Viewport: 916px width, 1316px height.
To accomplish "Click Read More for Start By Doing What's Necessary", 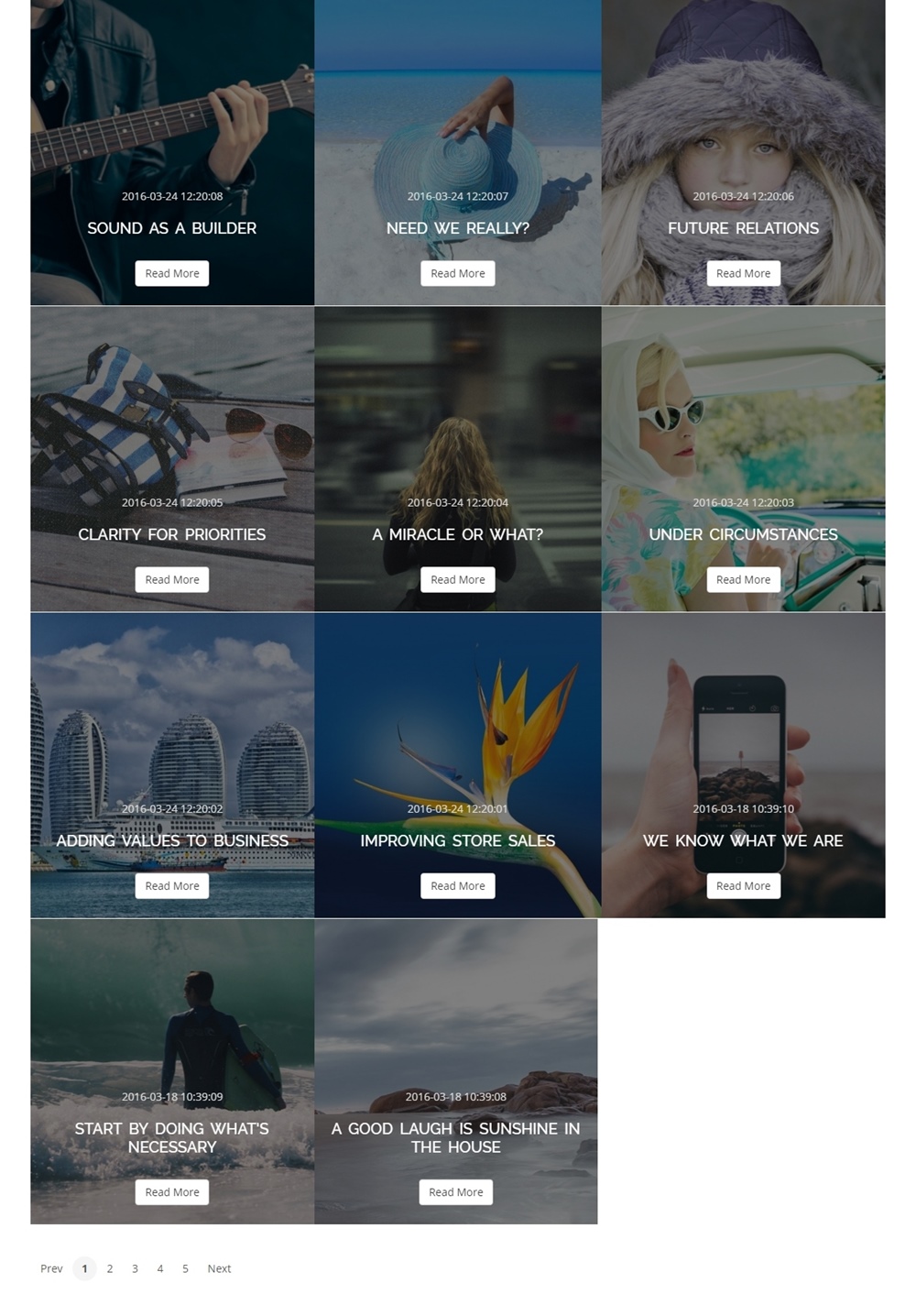I will 172,1191.
